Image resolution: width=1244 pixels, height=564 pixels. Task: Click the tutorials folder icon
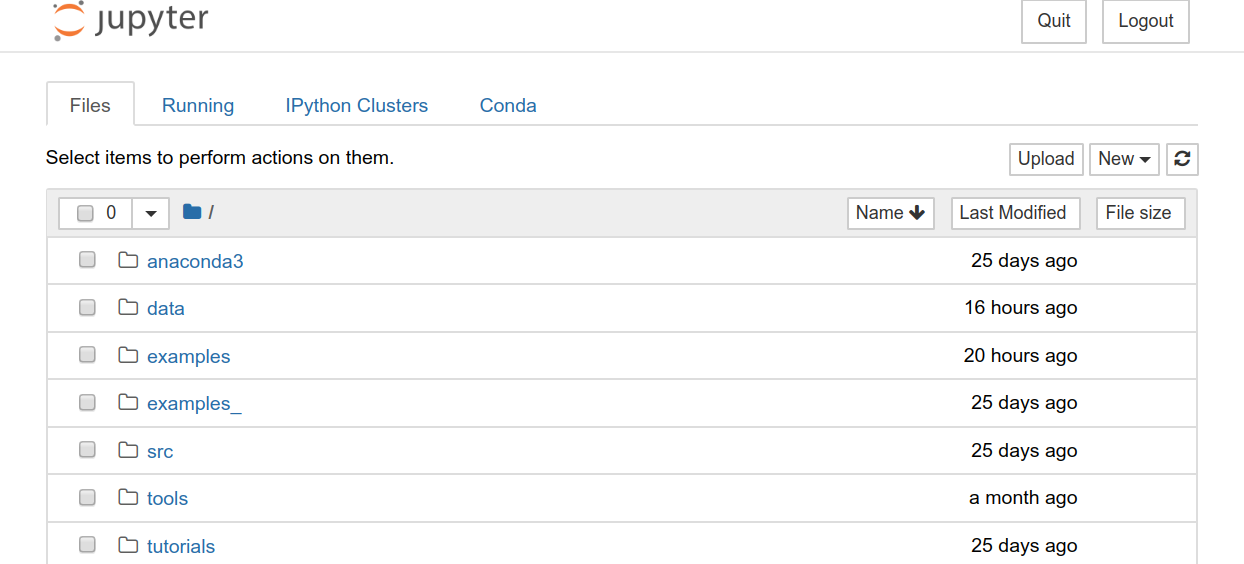[128, 545]
